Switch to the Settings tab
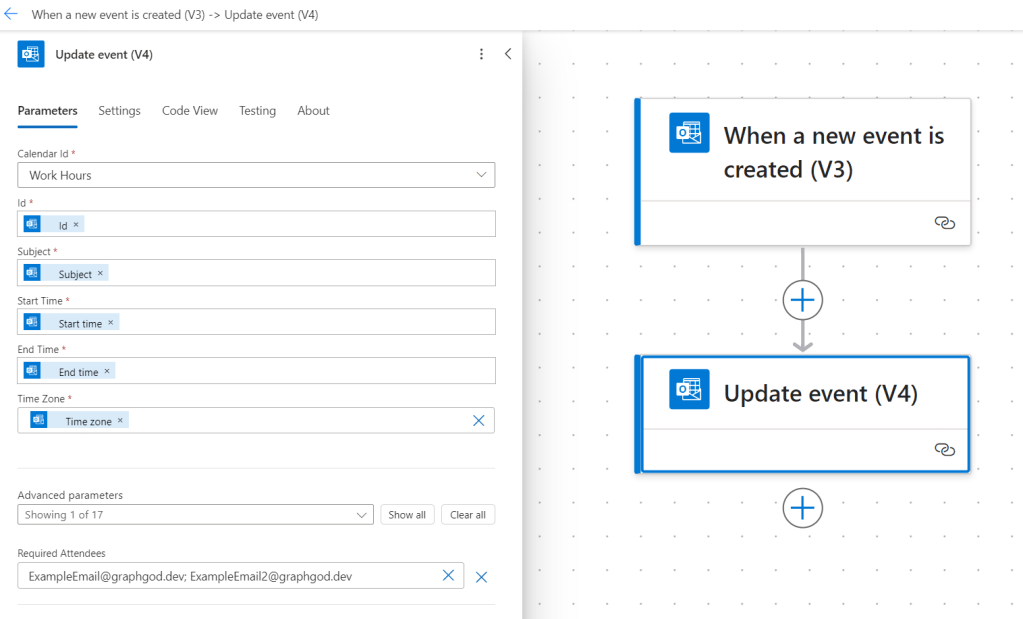The image size is (1023, 619). [x=119, y=111]
